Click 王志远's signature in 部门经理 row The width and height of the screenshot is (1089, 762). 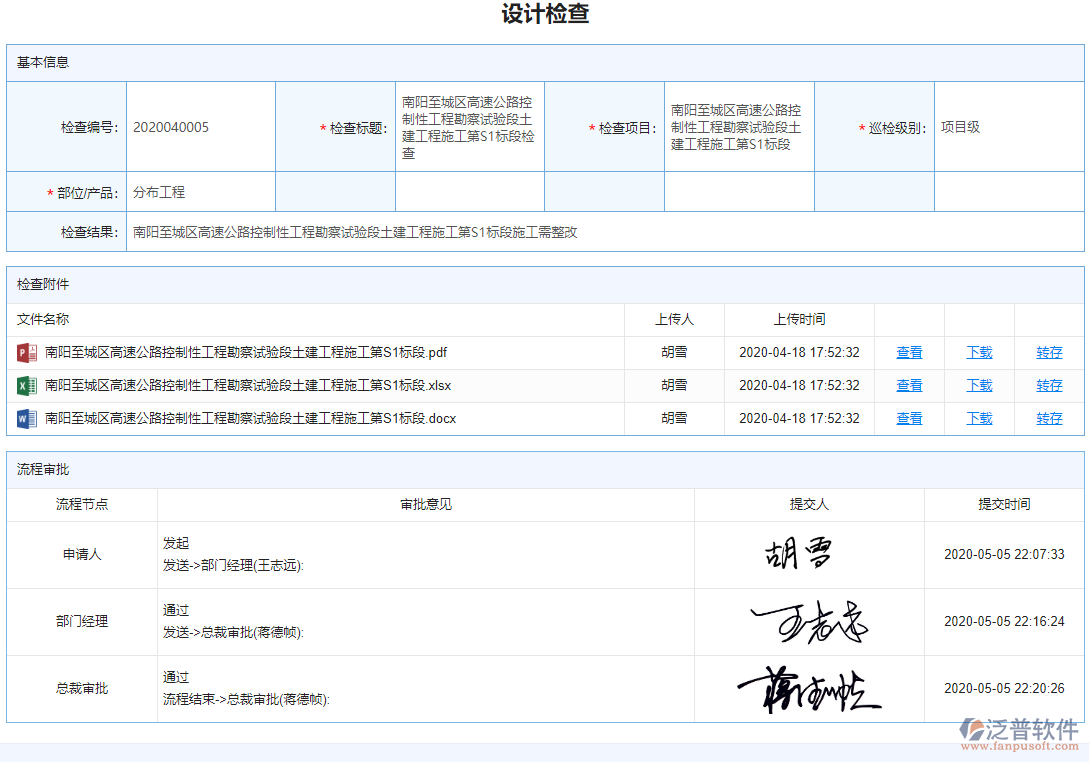tap(808, 621)
